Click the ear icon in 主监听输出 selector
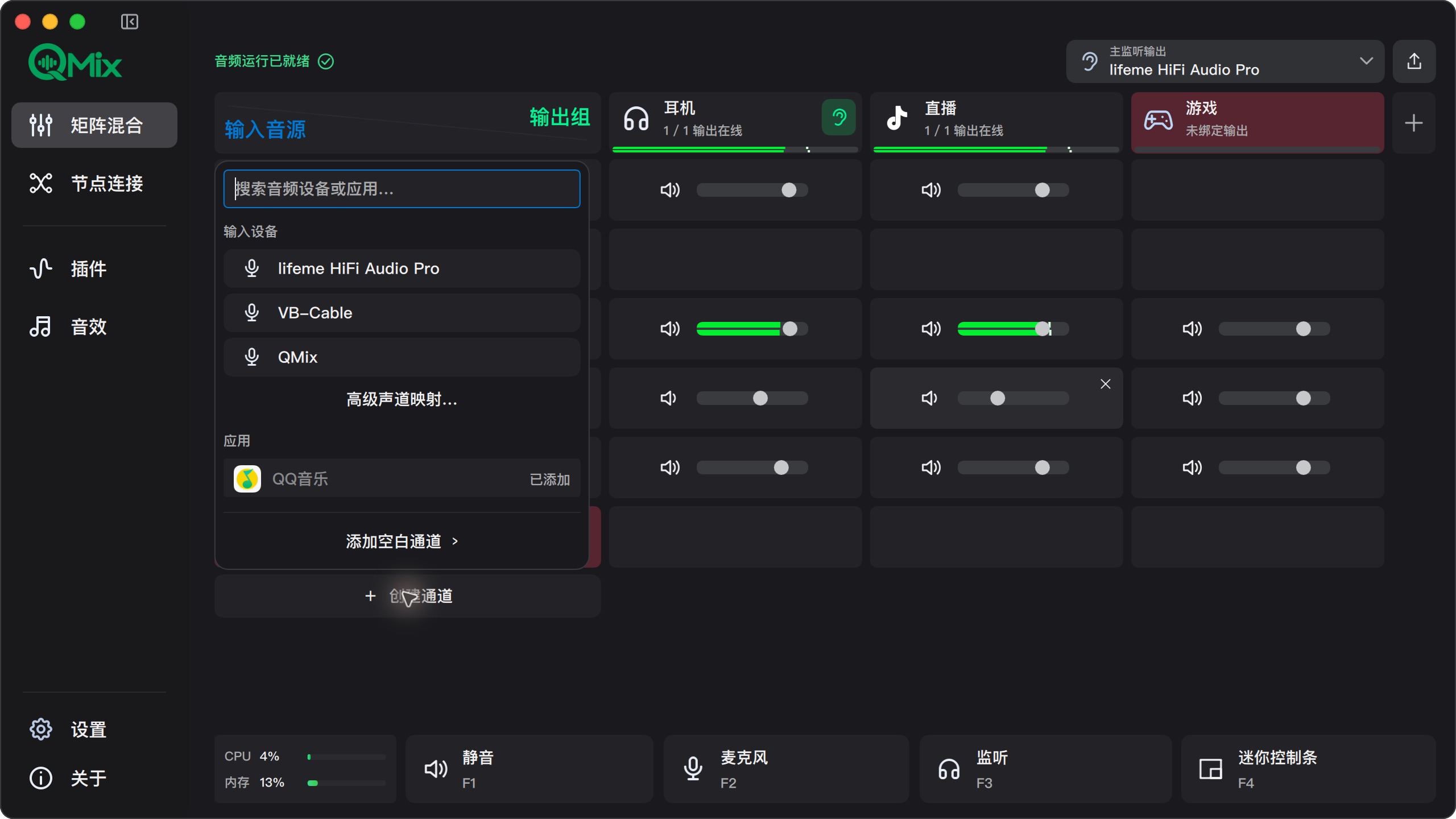This screenshot has width=1456, height=819. (1089, 61)
